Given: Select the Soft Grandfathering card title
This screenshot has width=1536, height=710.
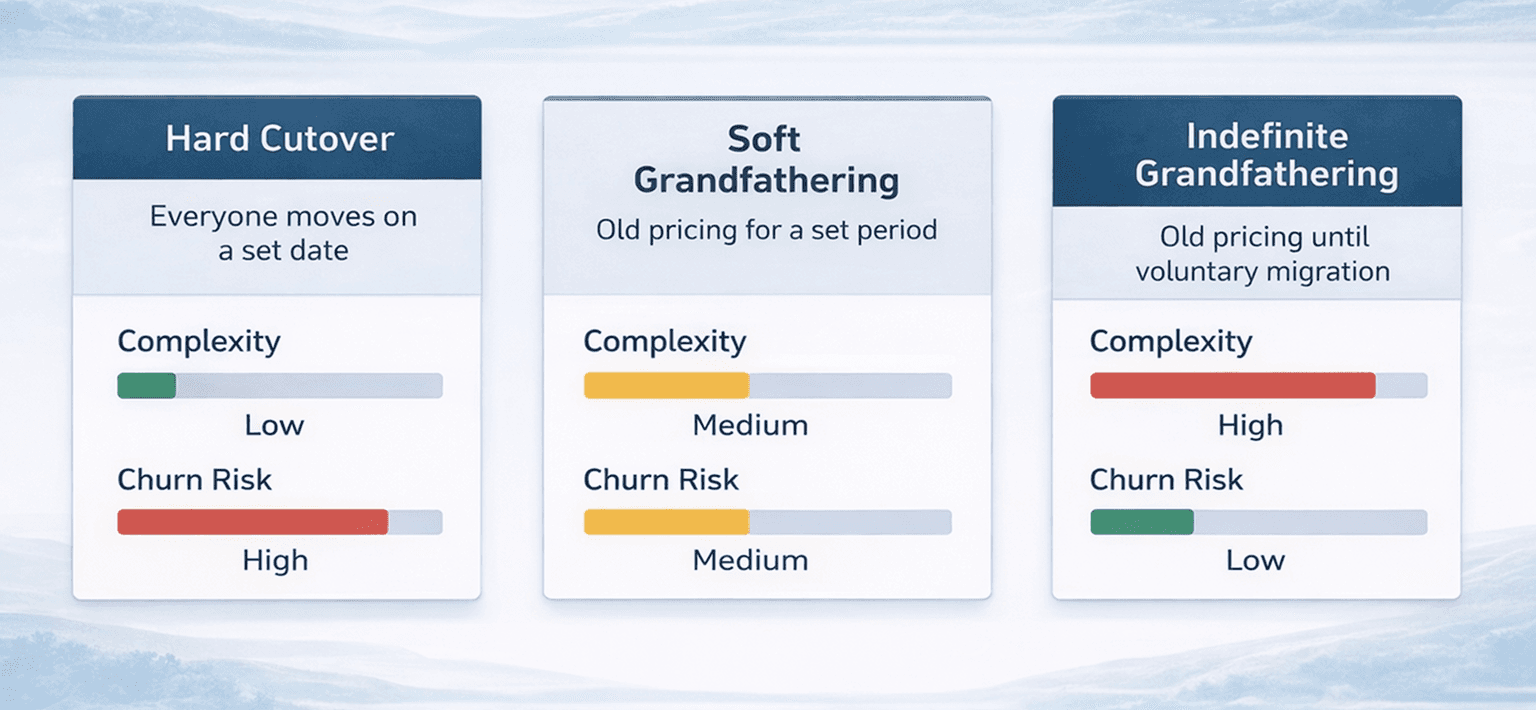Looking at the screenshot, I should [x=766, y=160].
